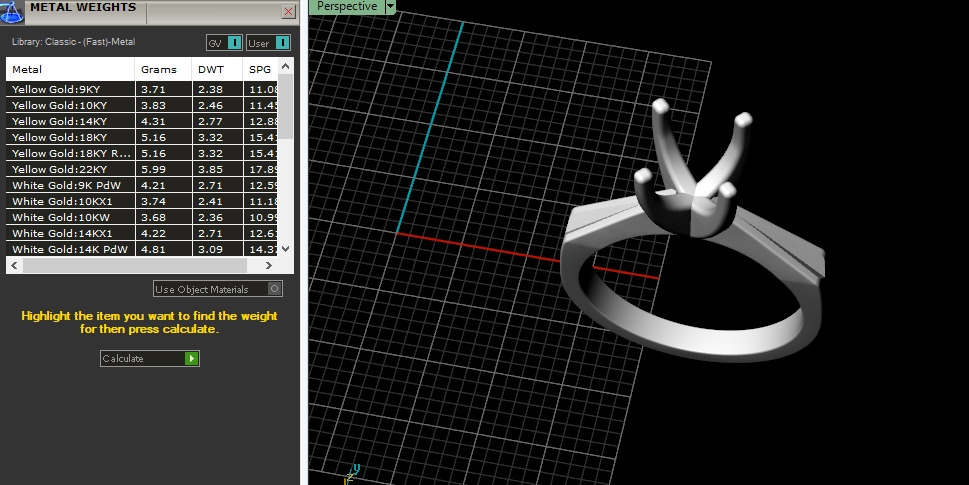Click the 3.71 grams value
The width and height of the screenshot is (969, 485).
click(x=153, y=89)
